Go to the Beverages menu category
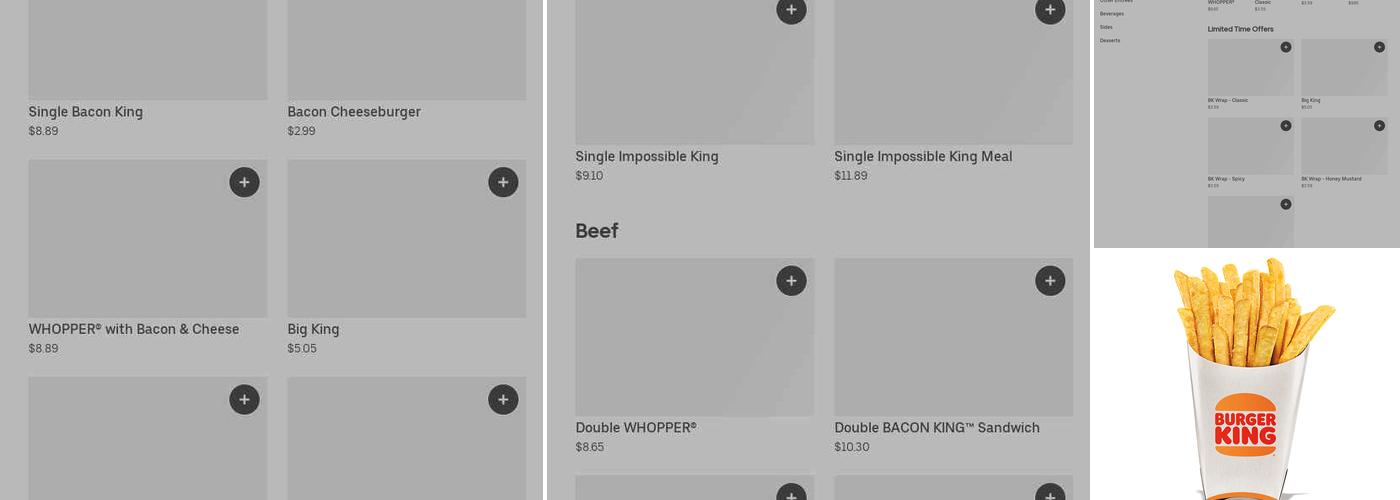 pos(1112,14)
